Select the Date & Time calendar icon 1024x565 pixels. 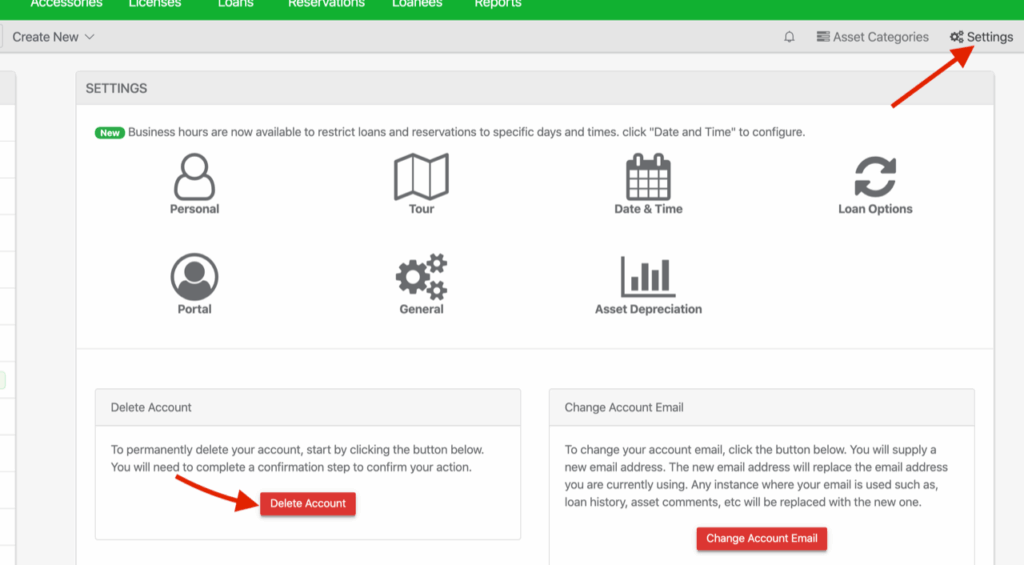tap(648, 178)
